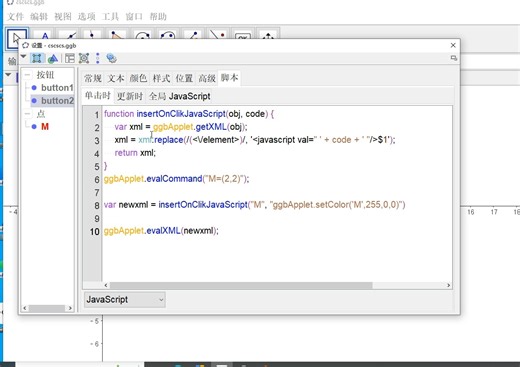Open the Advanced settings gears icon
Image resolution: width=520 pixels, height=367 pixels.
(111, 58)
